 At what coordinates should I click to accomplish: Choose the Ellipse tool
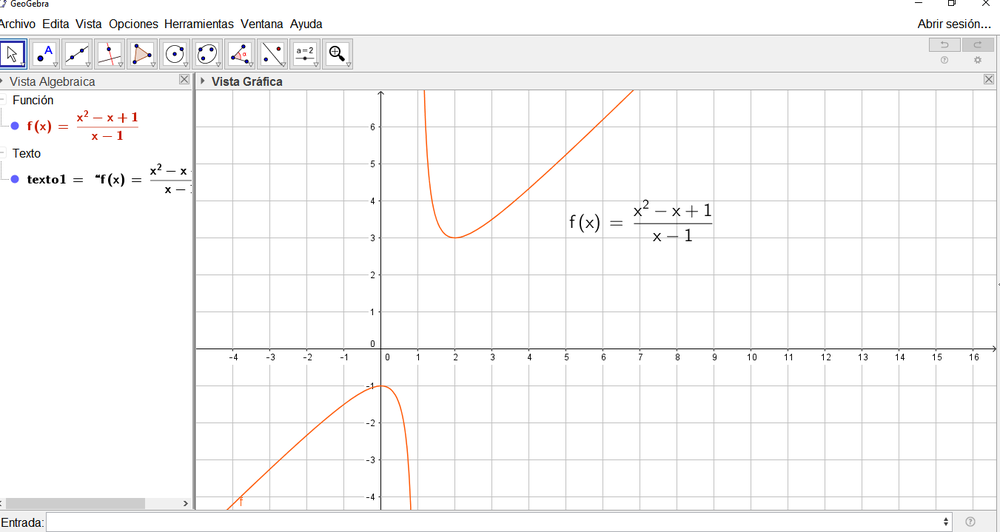coord(207,54)
